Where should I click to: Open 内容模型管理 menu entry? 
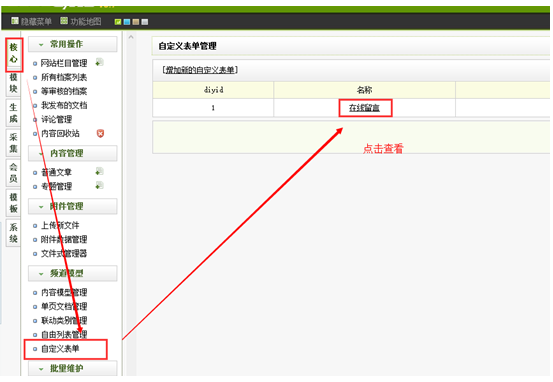pyautogui.click(x=64, y=292)
